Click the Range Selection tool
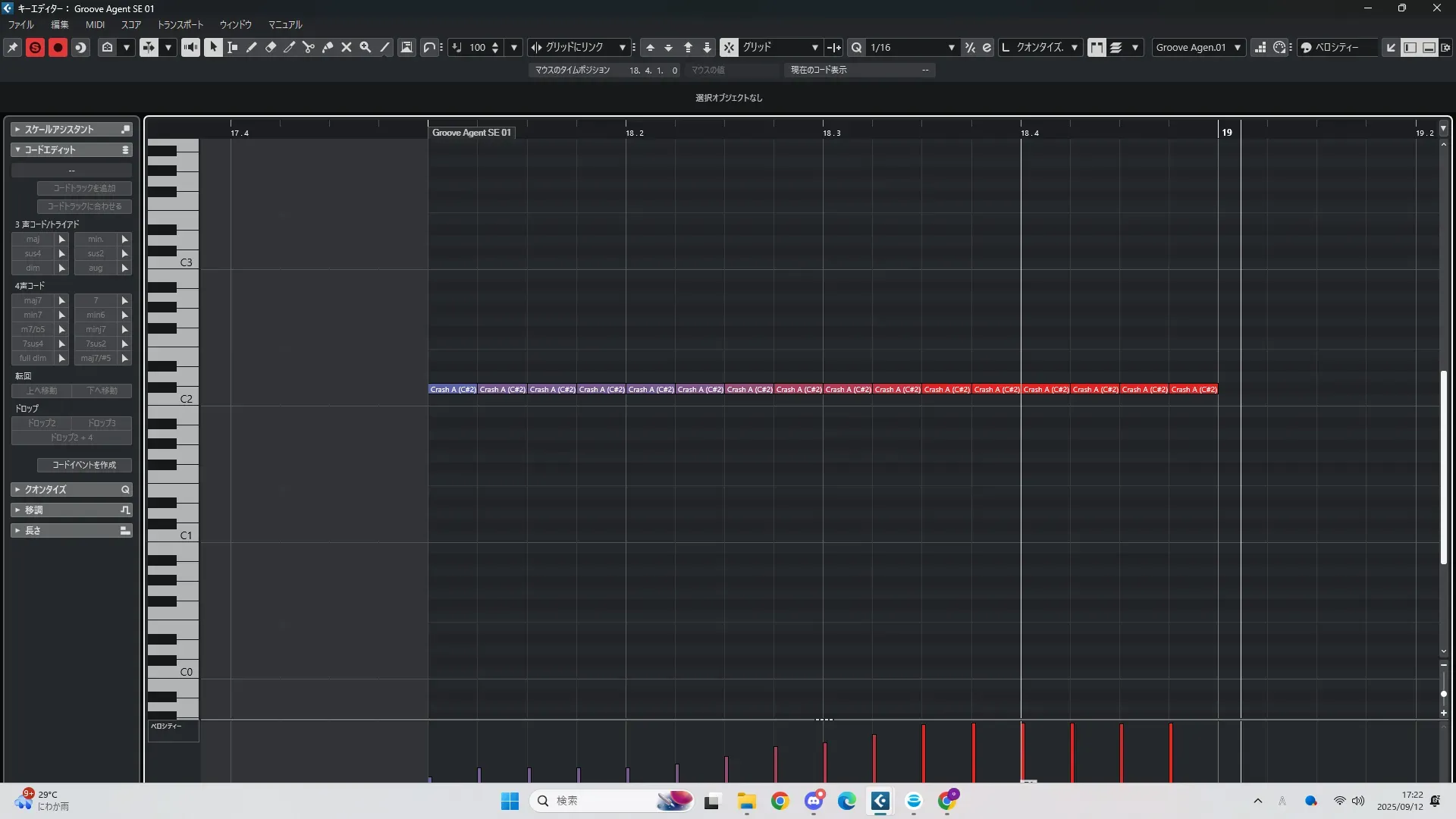Viewport: 1456px width, 819px height. (x=233, y=47)
